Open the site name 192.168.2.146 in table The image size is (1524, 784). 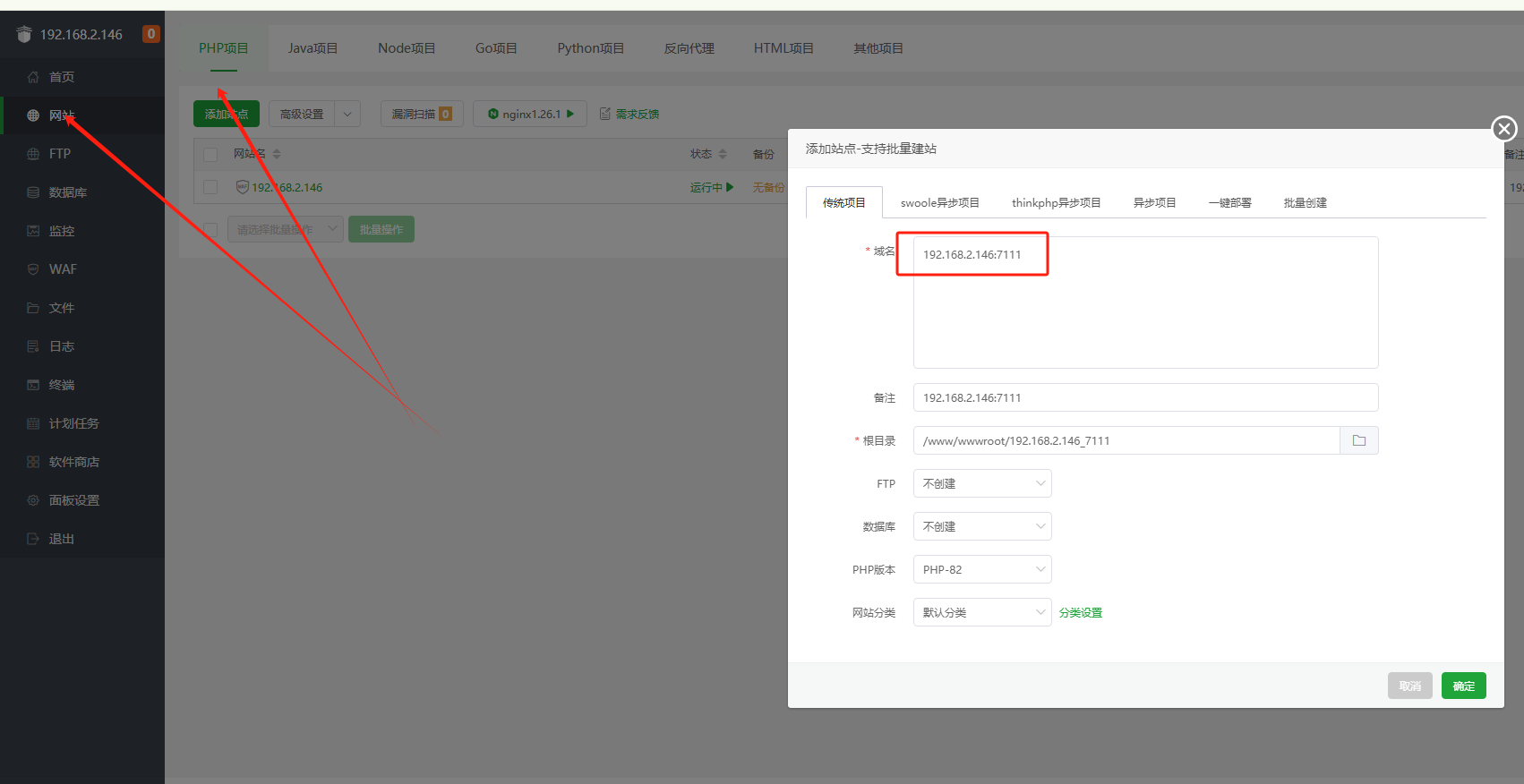tap(287, 187)
